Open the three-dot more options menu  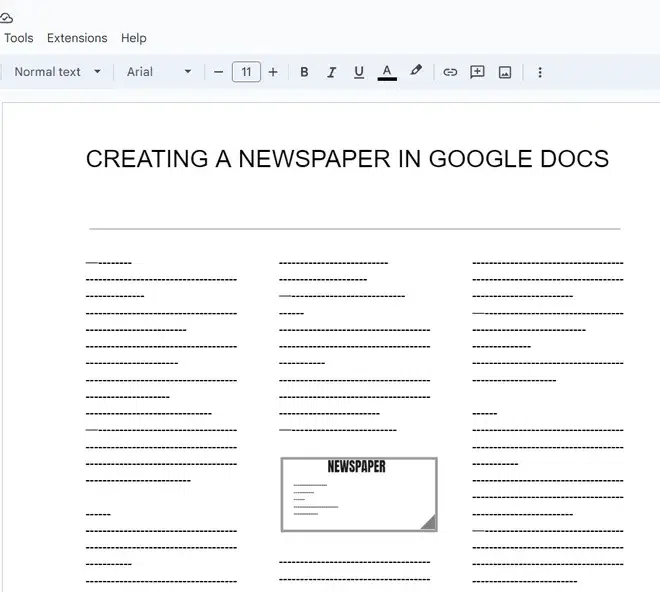[x=540, y=72]
